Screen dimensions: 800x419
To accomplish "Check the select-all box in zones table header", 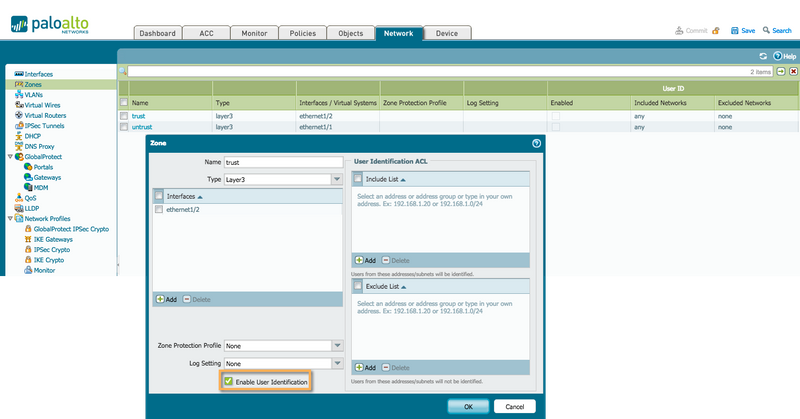I will point(123,103).
